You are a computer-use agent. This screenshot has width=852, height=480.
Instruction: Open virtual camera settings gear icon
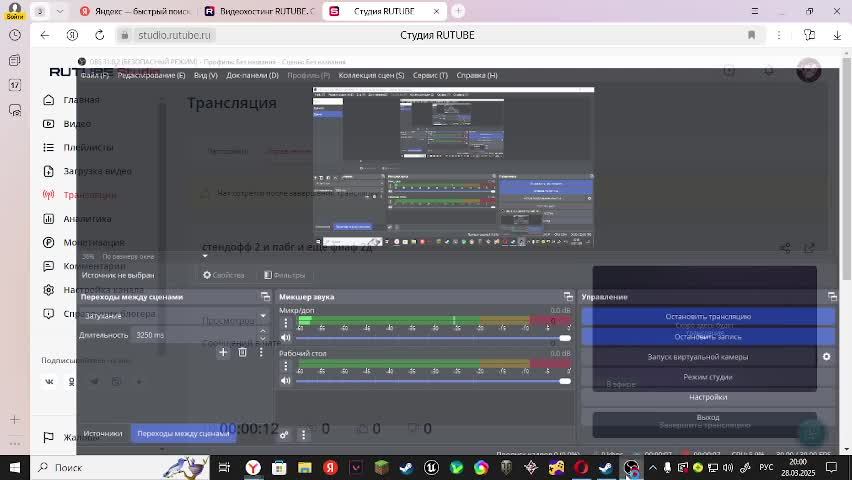point(826,357)
